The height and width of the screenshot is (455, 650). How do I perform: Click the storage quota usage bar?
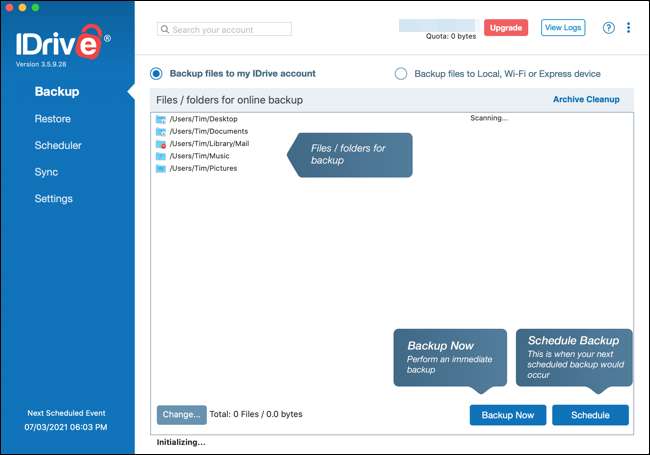(437, 26)
